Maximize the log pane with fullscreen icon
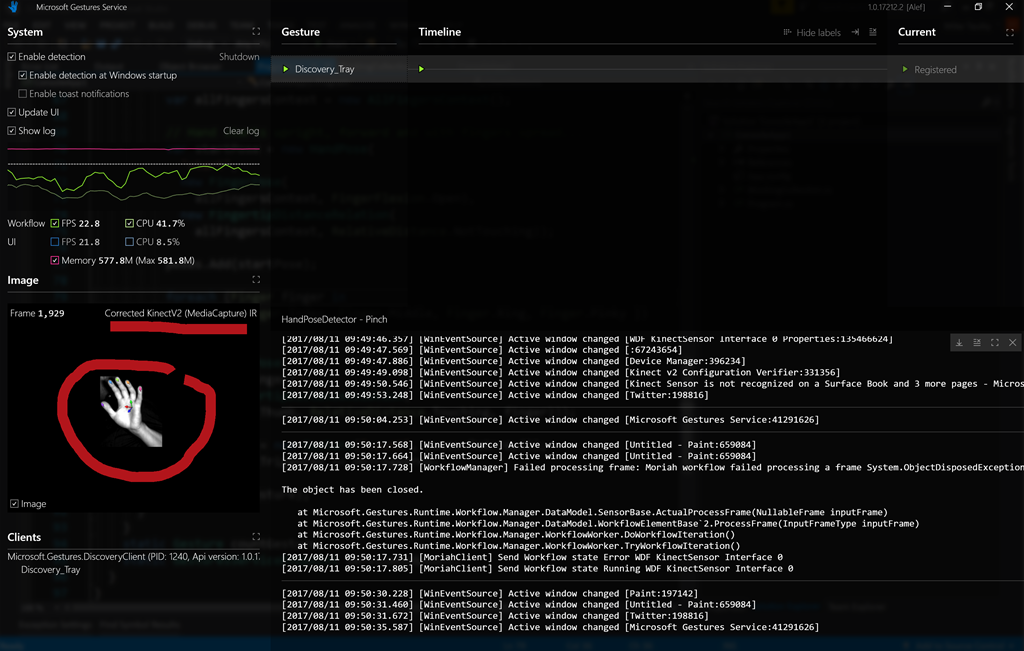 (x=995, y=343)
